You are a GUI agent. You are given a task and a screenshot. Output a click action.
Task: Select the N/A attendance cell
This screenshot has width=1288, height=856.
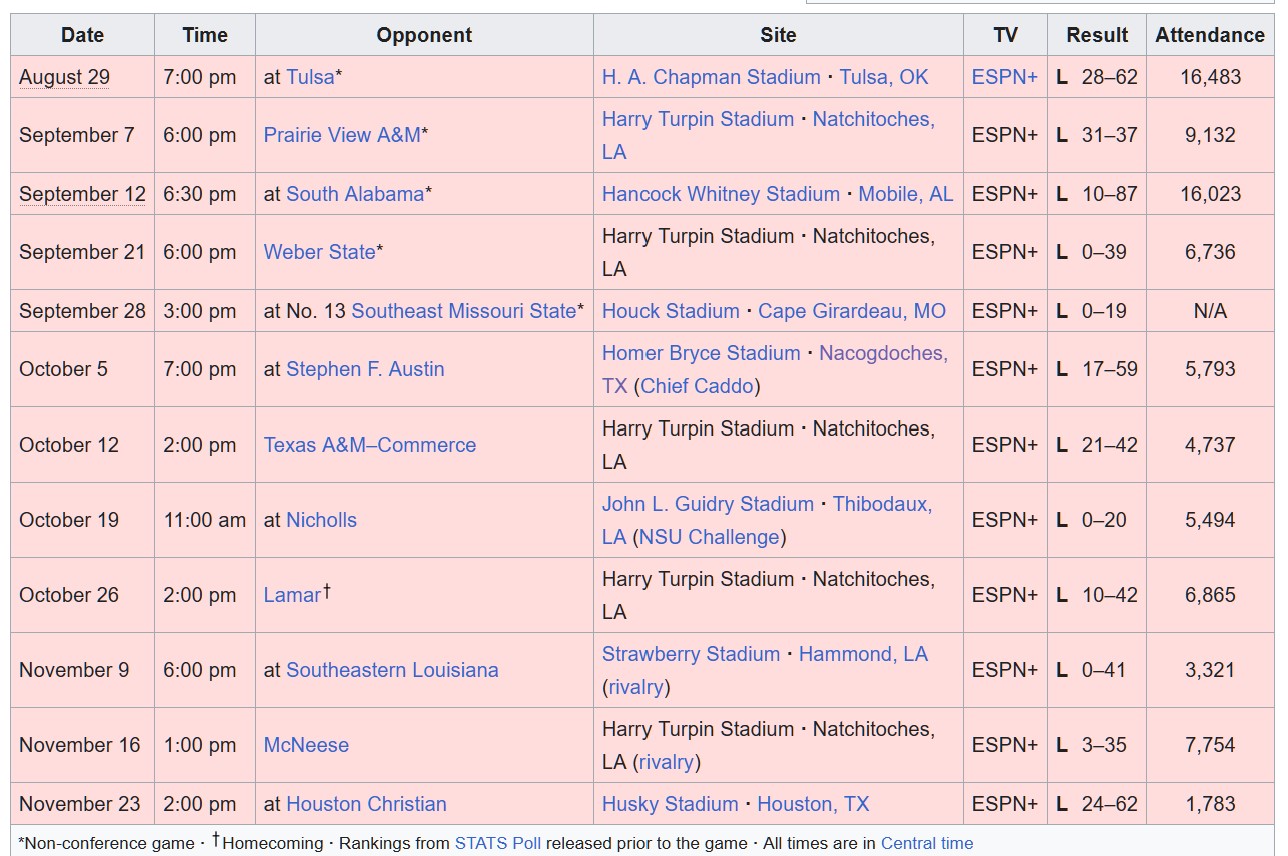coord(1210,311)
